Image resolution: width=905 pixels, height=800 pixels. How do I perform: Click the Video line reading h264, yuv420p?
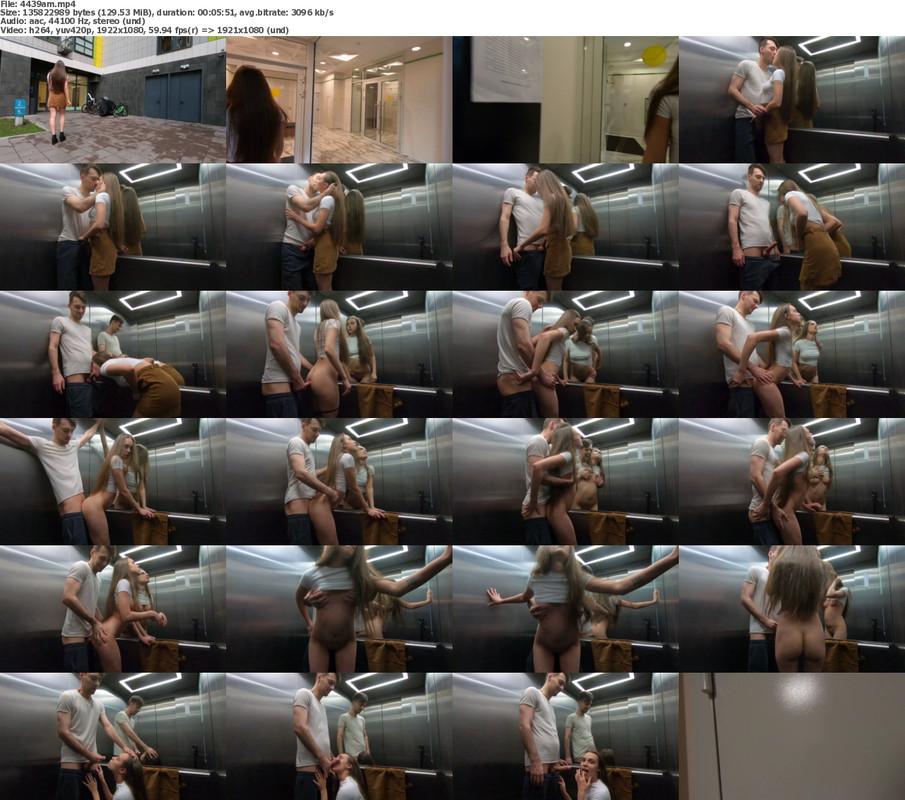click(144, 30)
